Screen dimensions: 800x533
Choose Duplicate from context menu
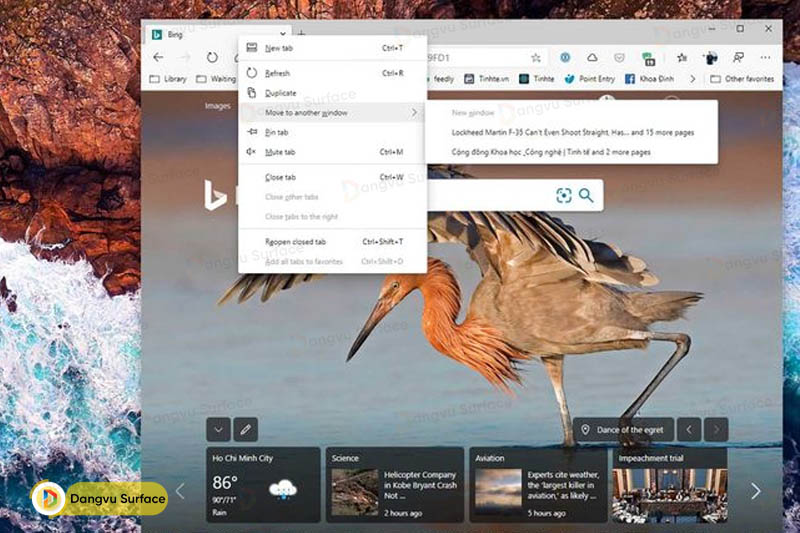(332, 93)
